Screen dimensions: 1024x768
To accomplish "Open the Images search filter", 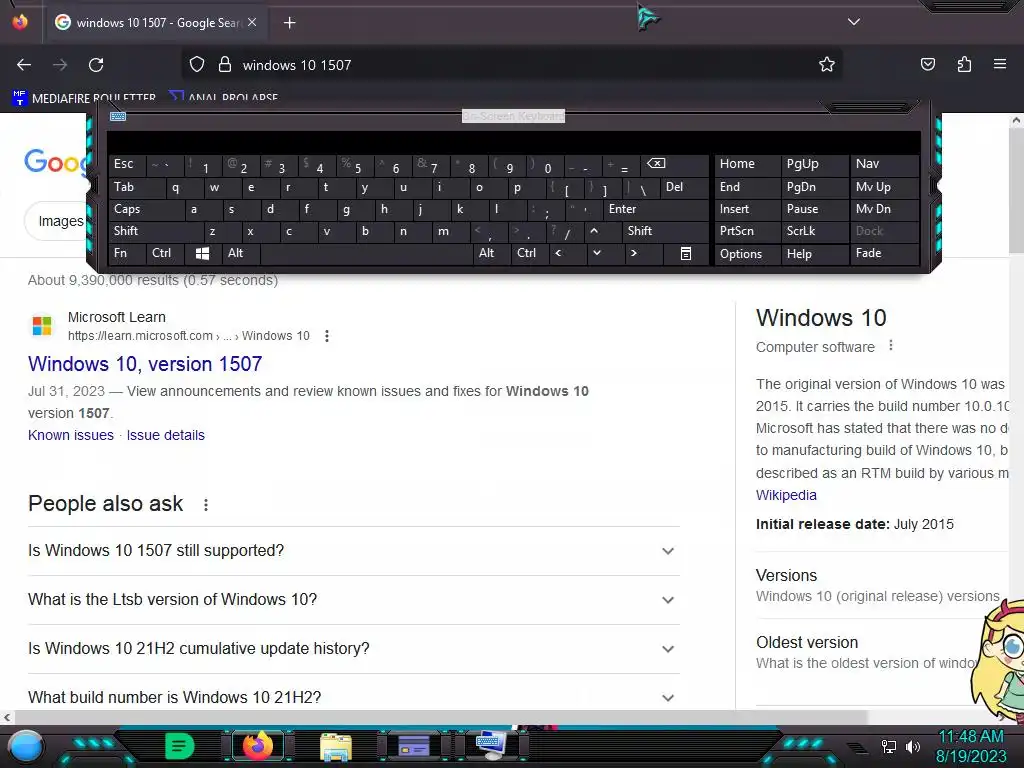I will click(x=60, y=221).
